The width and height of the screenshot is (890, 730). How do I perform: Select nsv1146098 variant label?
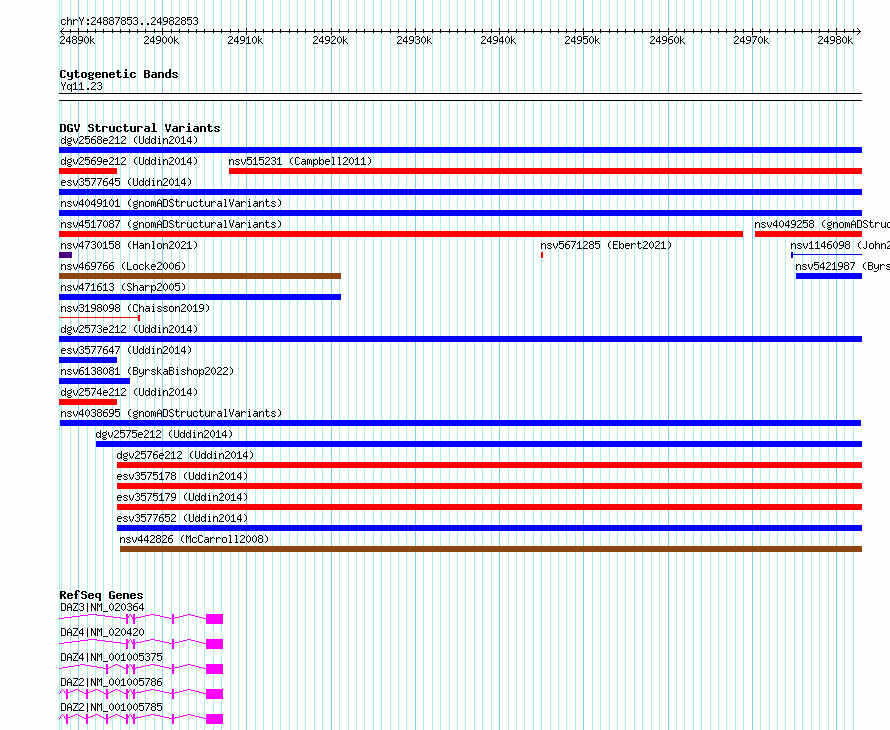point(840,245)
